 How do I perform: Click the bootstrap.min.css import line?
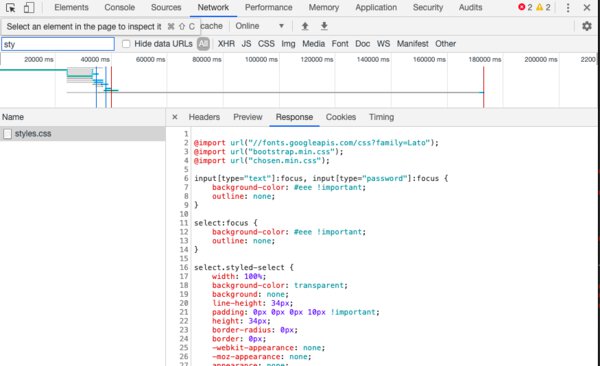(x=269, y=152)
